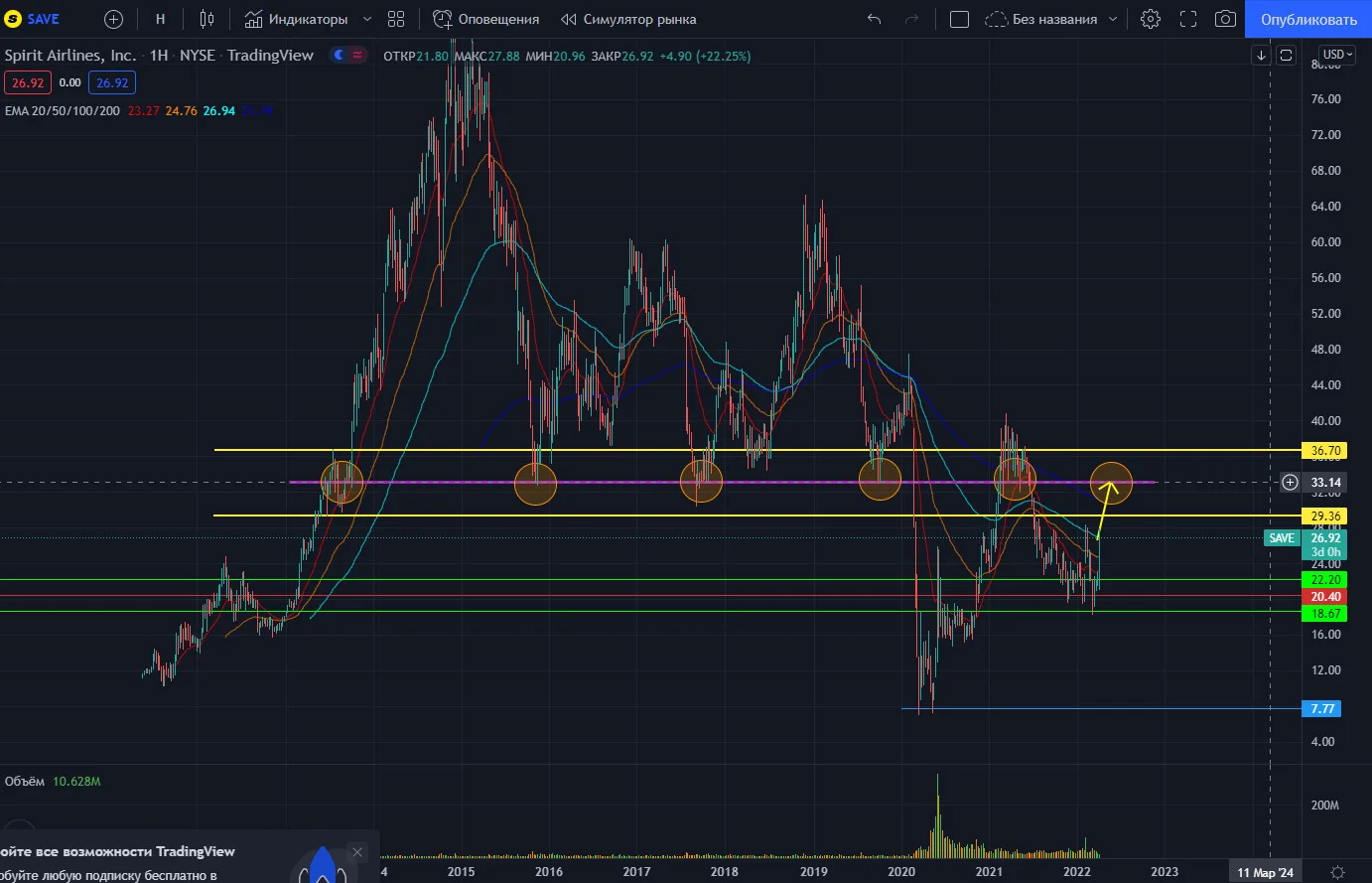Image resolution: width=1372 pixels, height=883 pixels.
Task: Click the red 20.40 price label
Action: point(1326,597)
